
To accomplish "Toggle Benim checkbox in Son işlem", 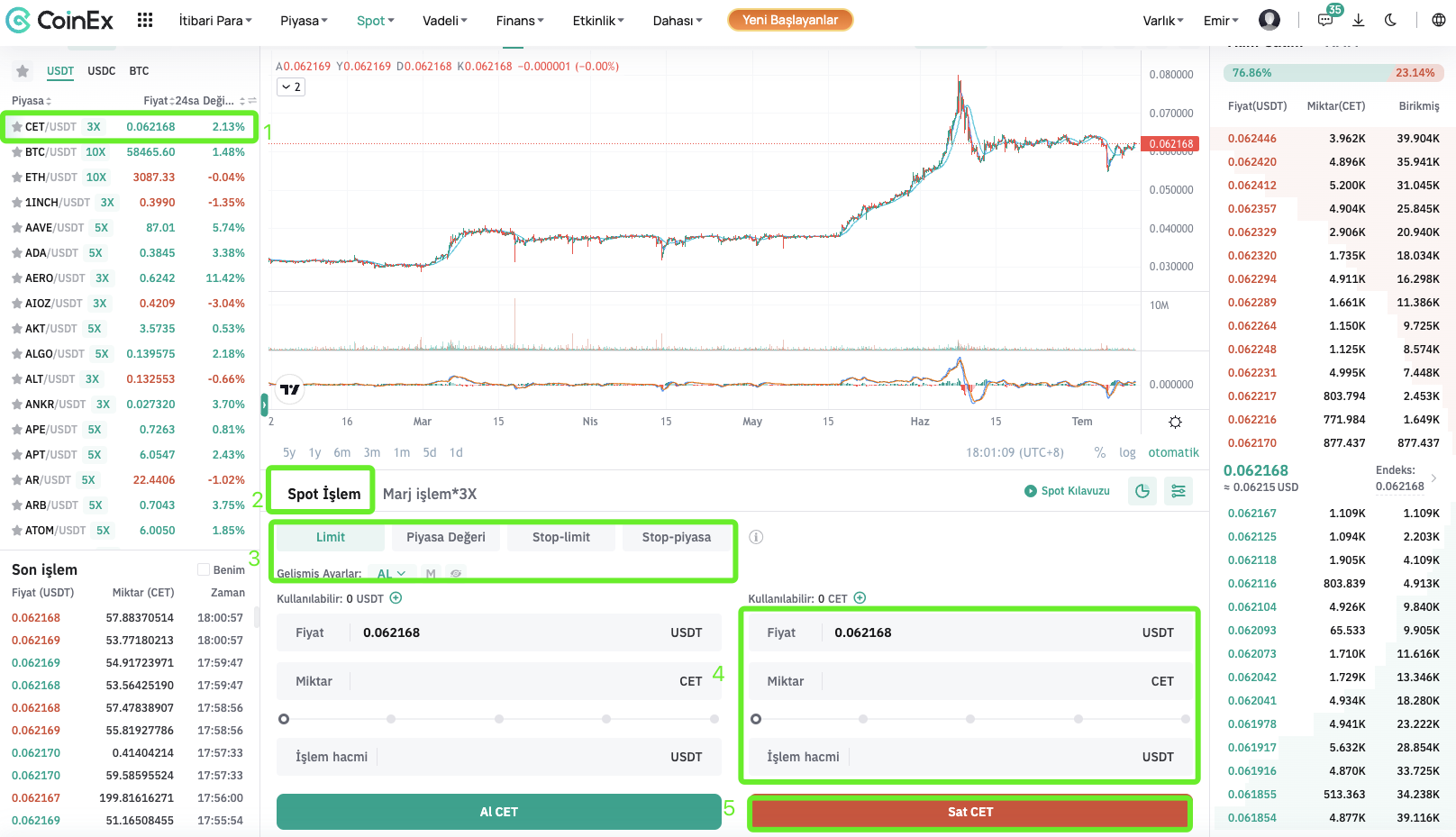I will [204, 569].
